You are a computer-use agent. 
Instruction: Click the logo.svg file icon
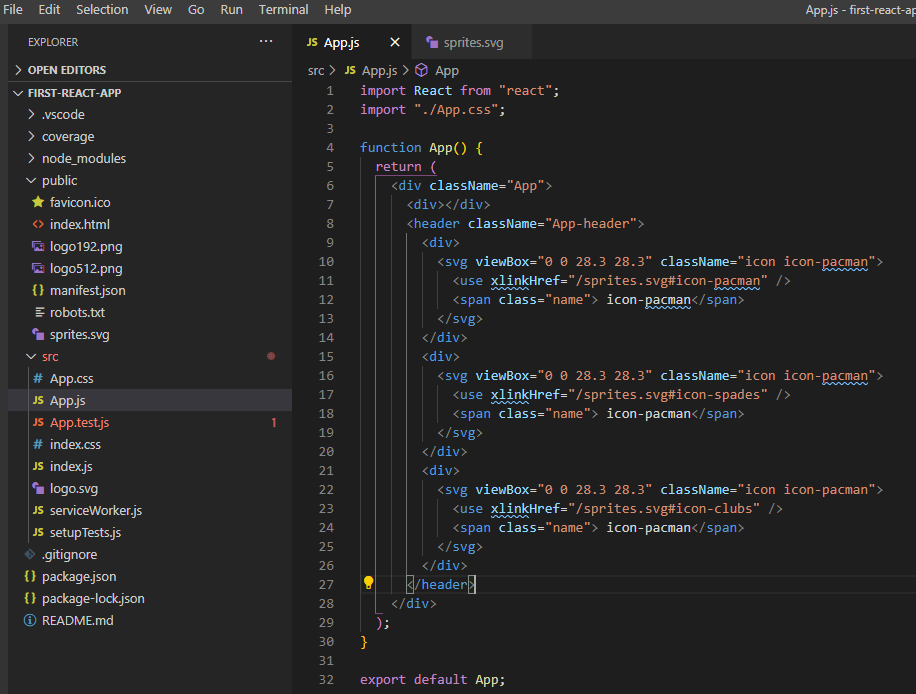pyautogui.click(x=38, y=488)
